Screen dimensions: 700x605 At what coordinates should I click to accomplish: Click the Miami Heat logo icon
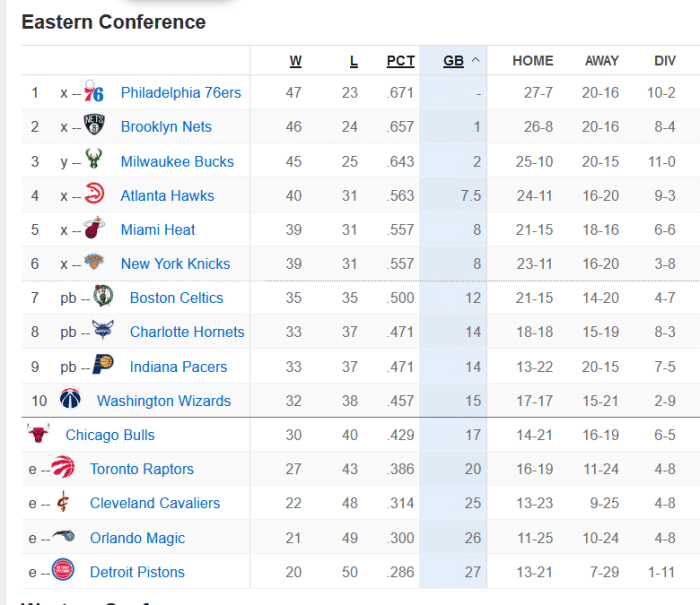click(x=94, y=230)
